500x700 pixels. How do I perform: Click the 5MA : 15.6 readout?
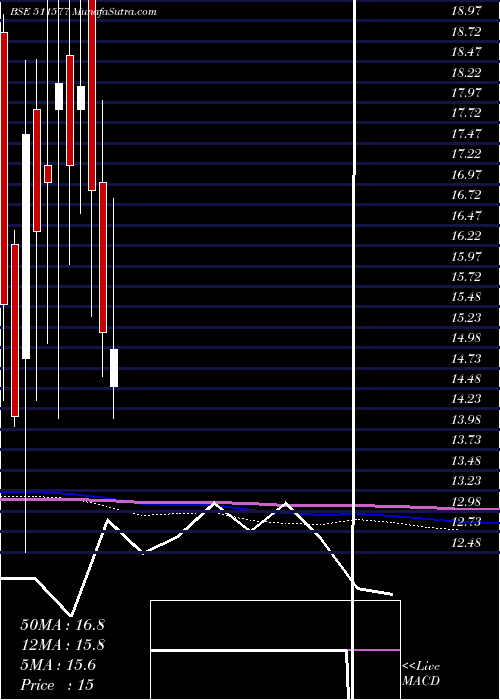58,665
